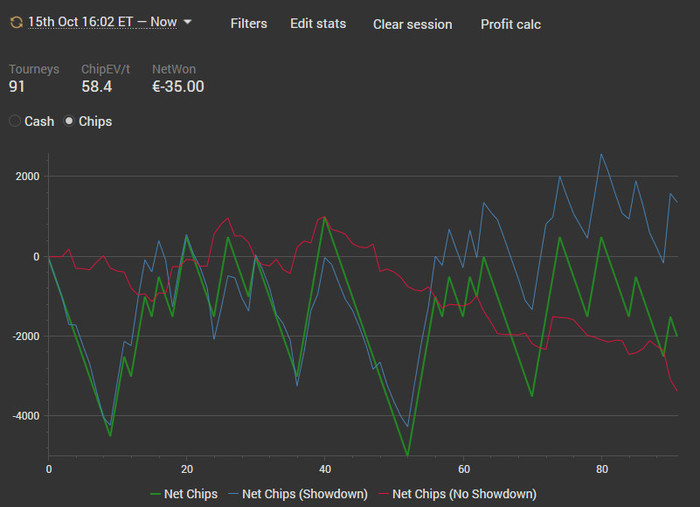Click the x-axis tick labeled 40

coord(325,470)
